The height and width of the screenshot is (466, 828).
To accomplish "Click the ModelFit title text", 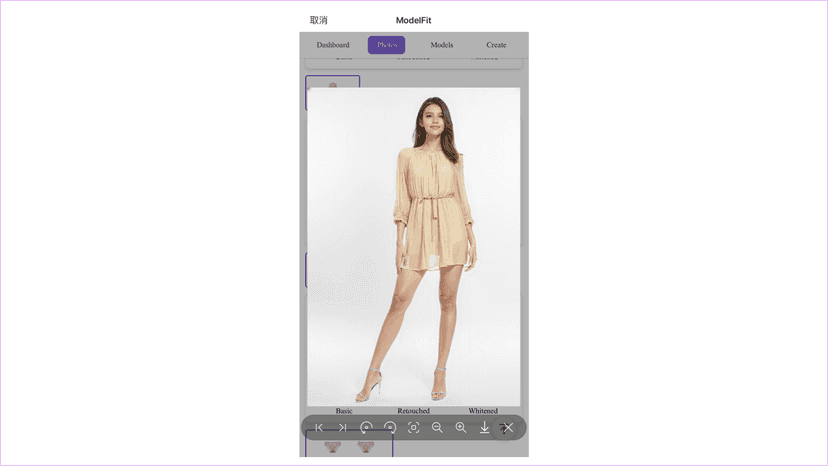I will 413,20.
